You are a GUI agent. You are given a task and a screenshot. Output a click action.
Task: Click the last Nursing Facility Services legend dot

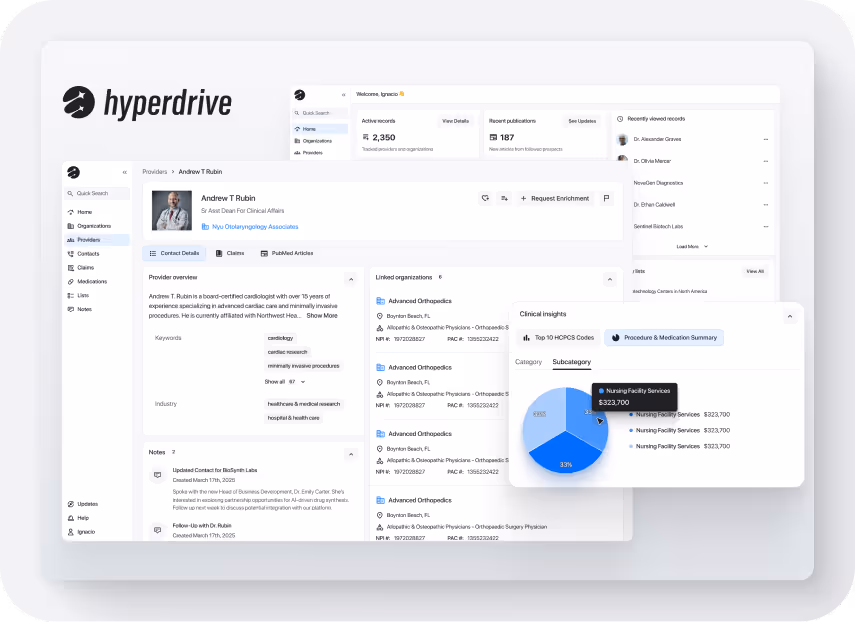point(631,446)
